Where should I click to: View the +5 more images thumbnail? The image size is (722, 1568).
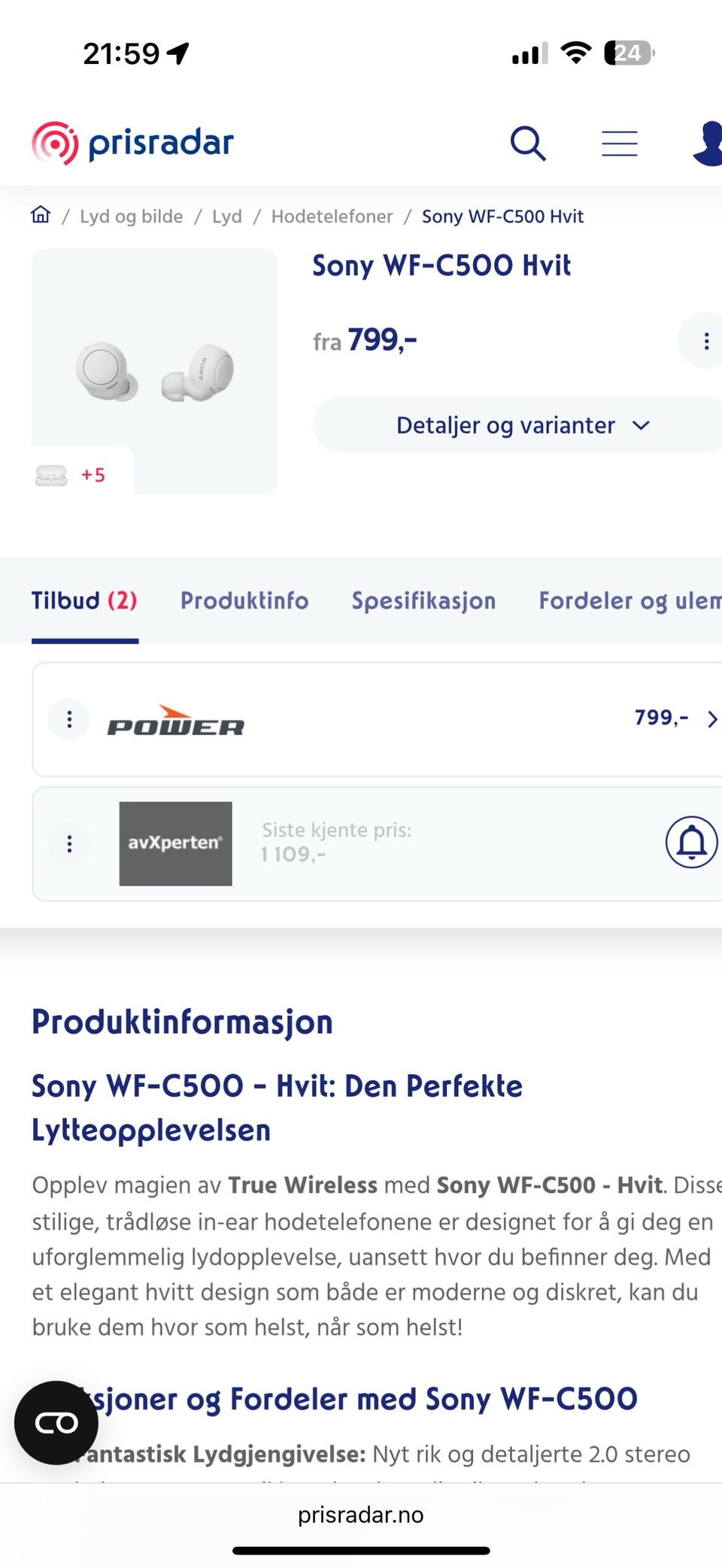point(71,475)
